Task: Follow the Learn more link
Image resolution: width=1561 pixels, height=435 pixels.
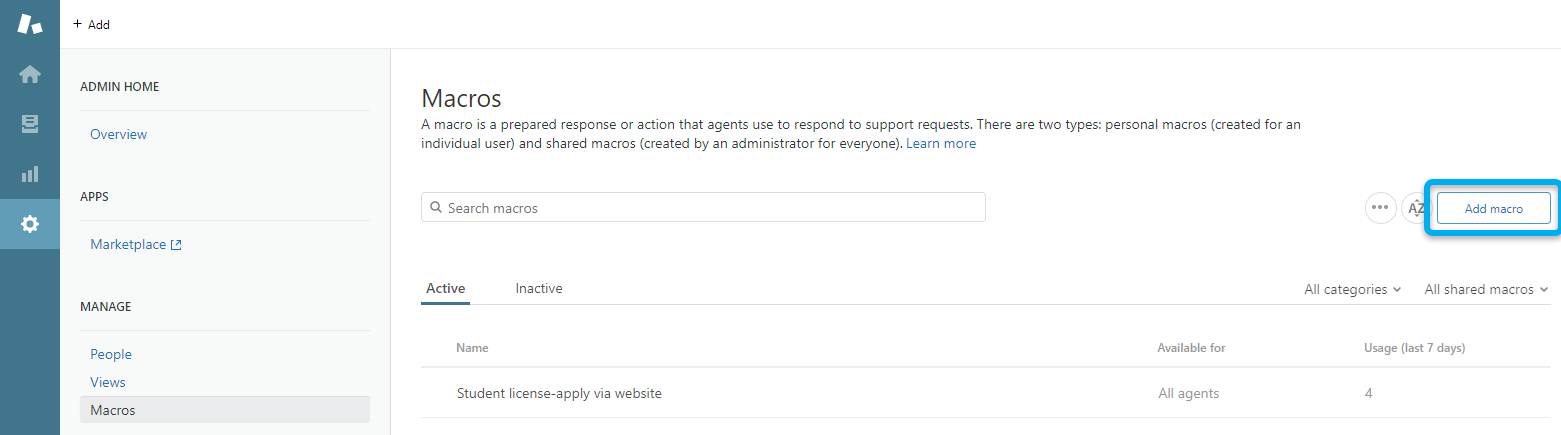Action: [941, 143]
